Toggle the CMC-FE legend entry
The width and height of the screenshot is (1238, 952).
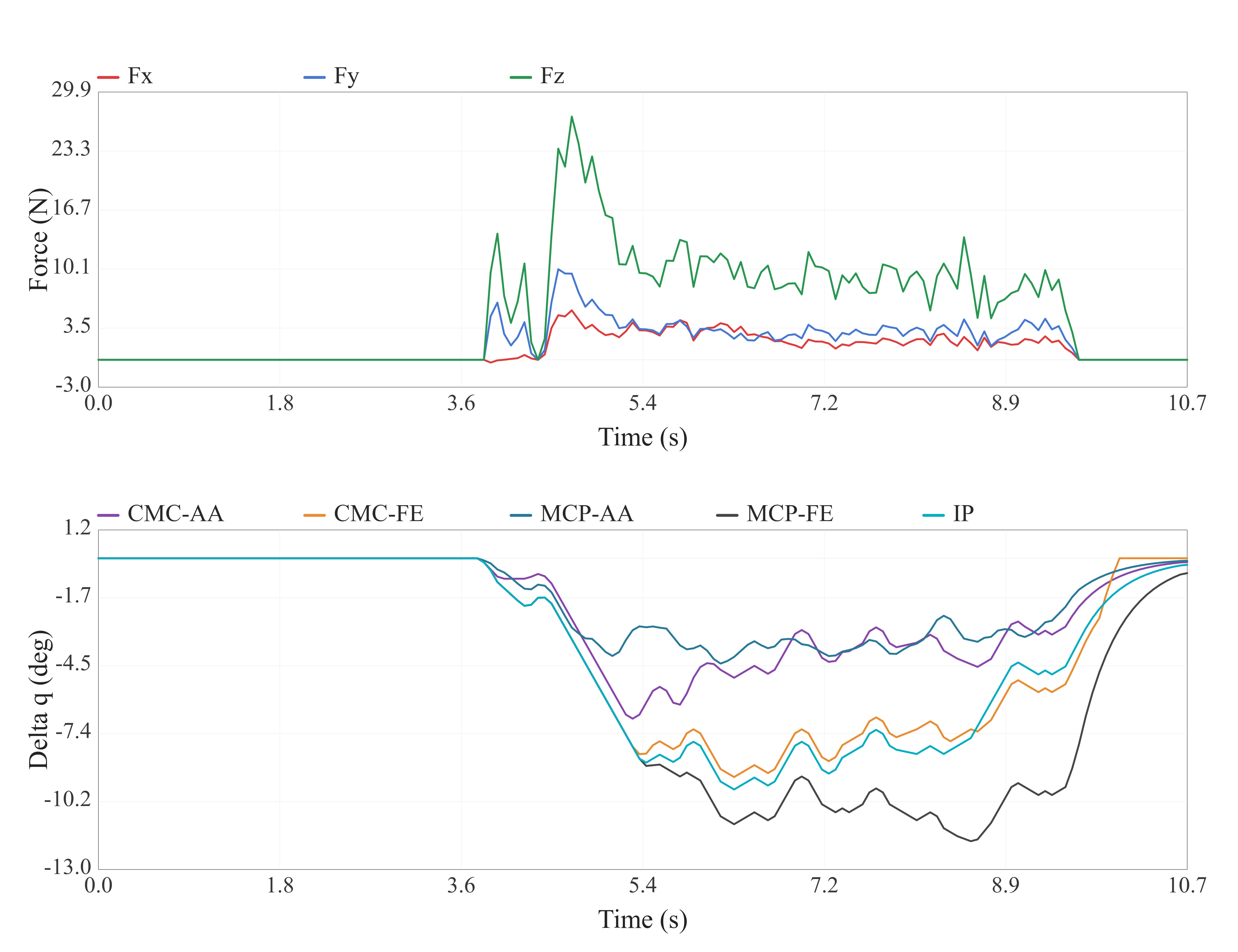364,513
